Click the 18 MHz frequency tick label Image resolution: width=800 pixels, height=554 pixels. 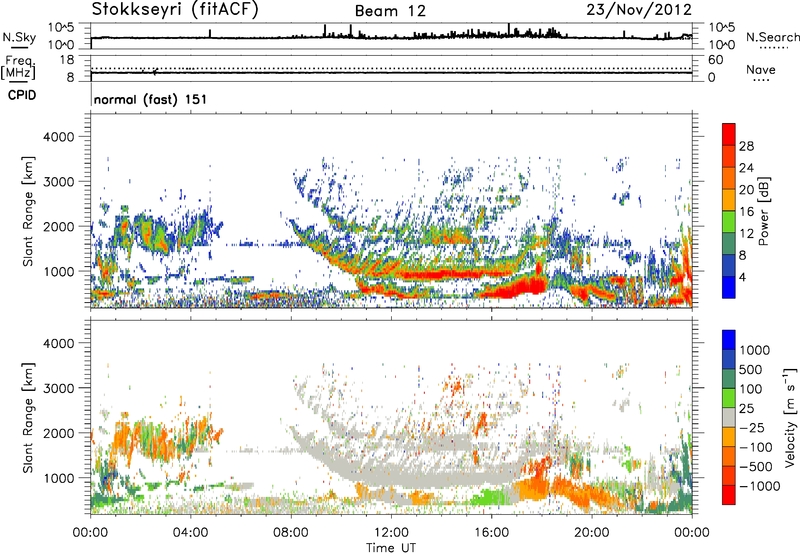click(x=67, y=60)
